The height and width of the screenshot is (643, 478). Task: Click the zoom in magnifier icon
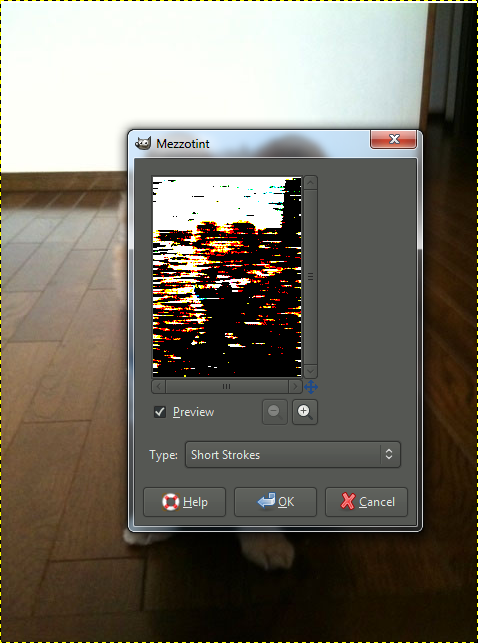click(305, 412)
